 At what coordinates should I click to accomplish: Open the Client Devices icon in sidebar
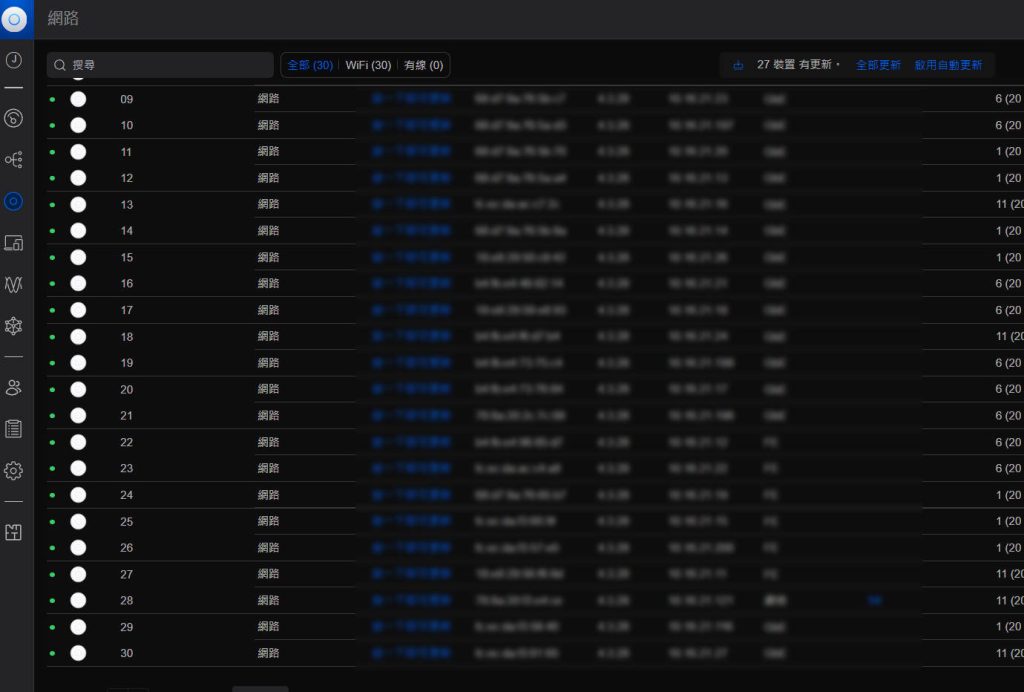tap(14, 243)
